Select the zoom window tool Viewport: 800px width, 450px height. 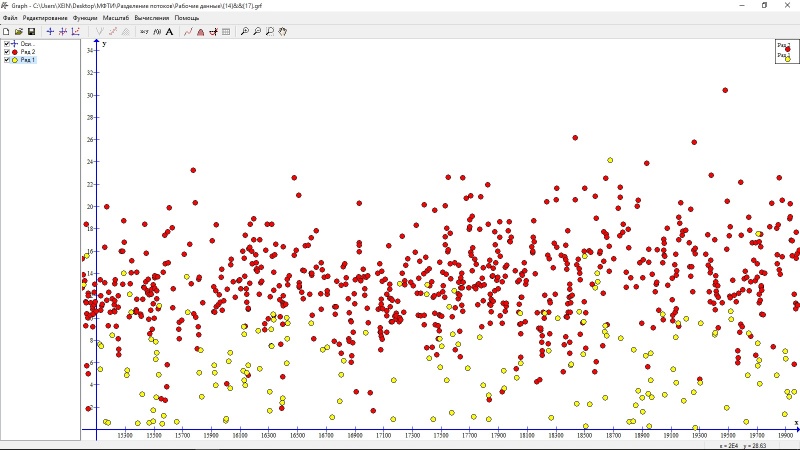click(x=270, y=32)
